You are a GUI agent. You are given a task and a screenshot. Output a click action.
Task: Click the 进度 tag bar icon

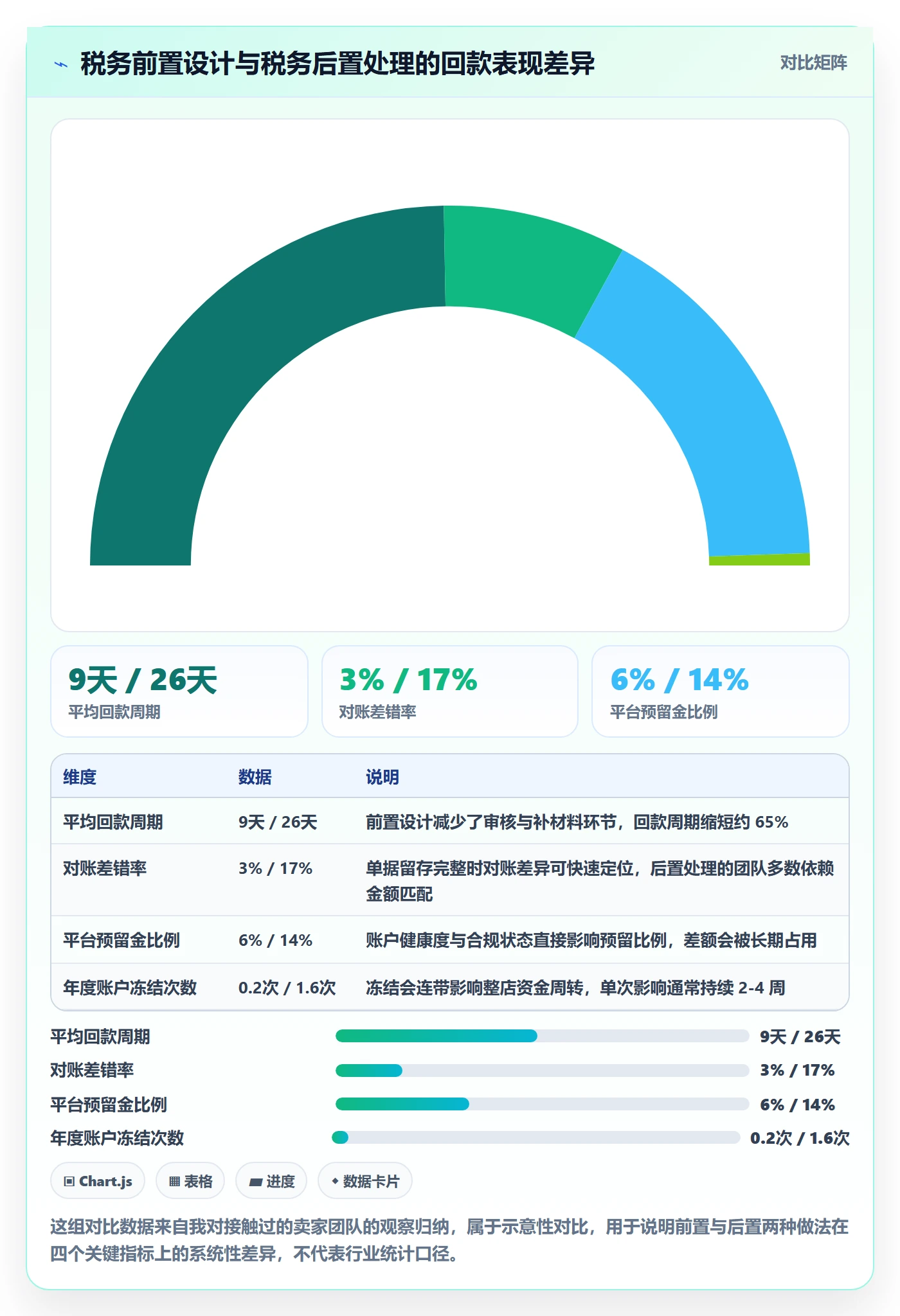coord(256,1182)
